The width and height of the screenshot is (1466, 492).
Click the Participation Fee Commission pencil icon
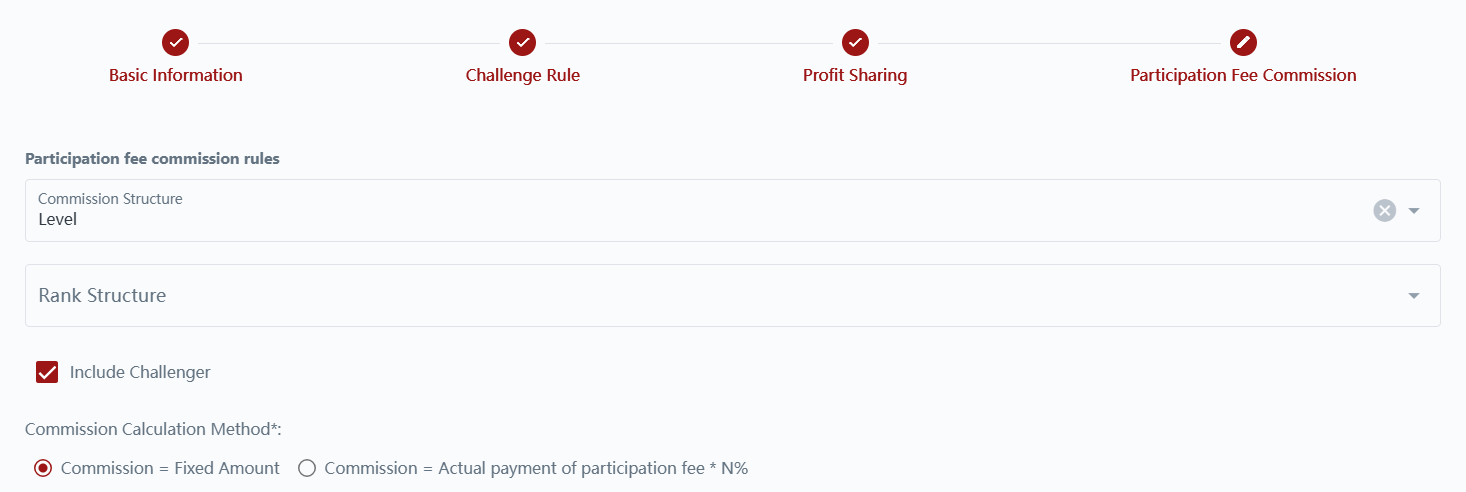(x=1243, y=43)
